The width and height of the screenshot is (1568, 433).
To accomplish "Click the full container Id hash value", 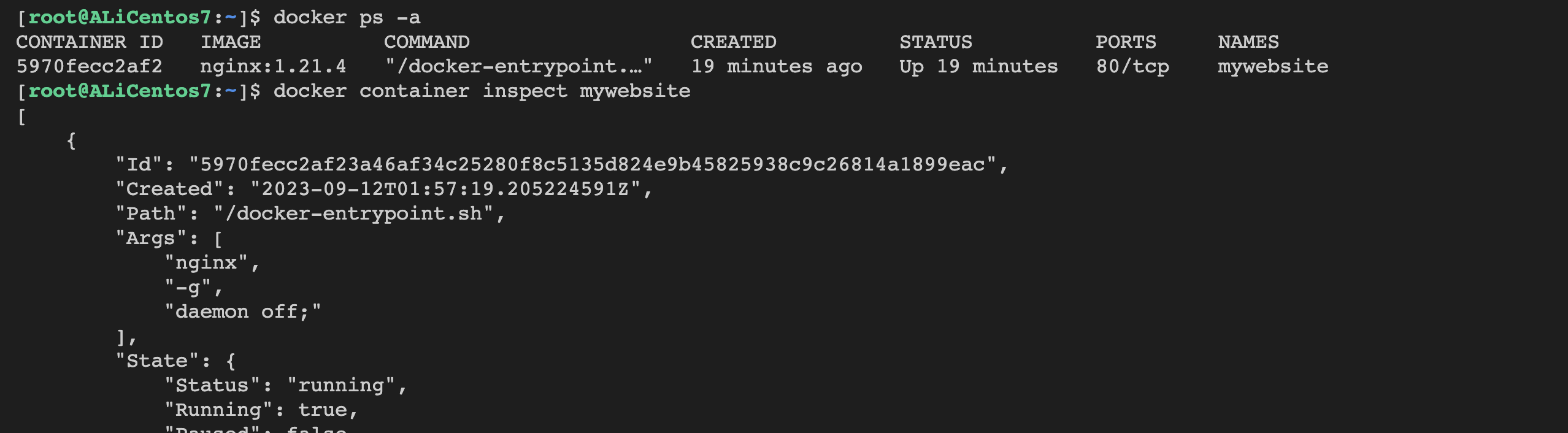I will click(593, 164).
